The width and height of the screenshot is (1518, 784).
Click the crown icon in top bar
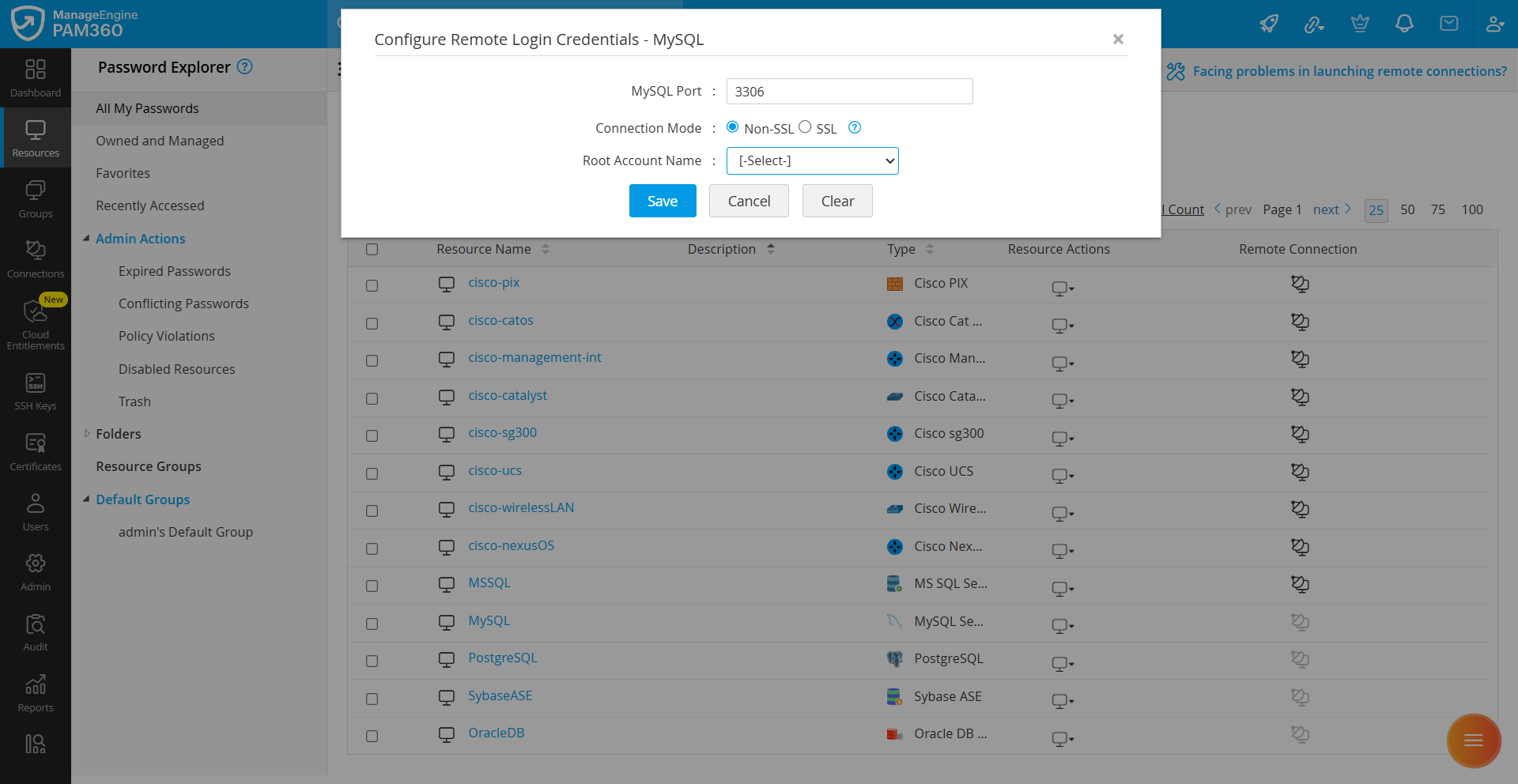[1360, 24]
